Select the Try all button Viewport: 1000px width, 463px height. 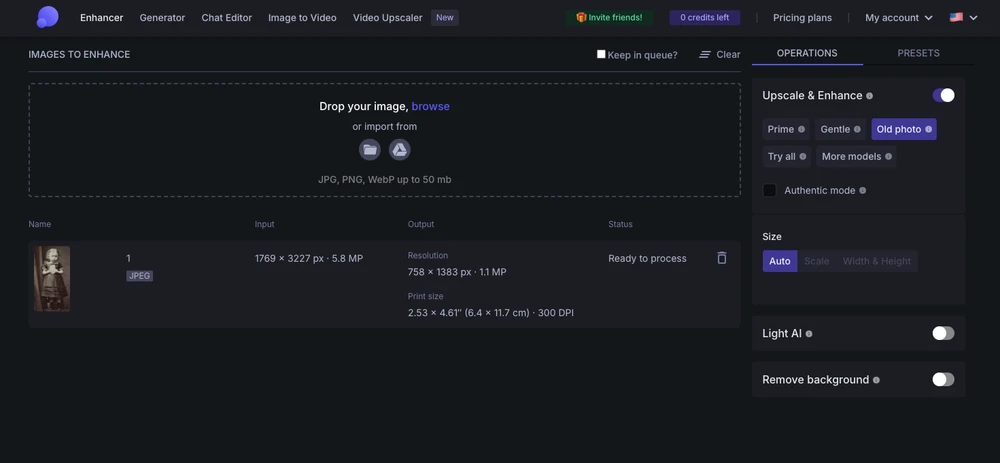(x=786, y=156)
